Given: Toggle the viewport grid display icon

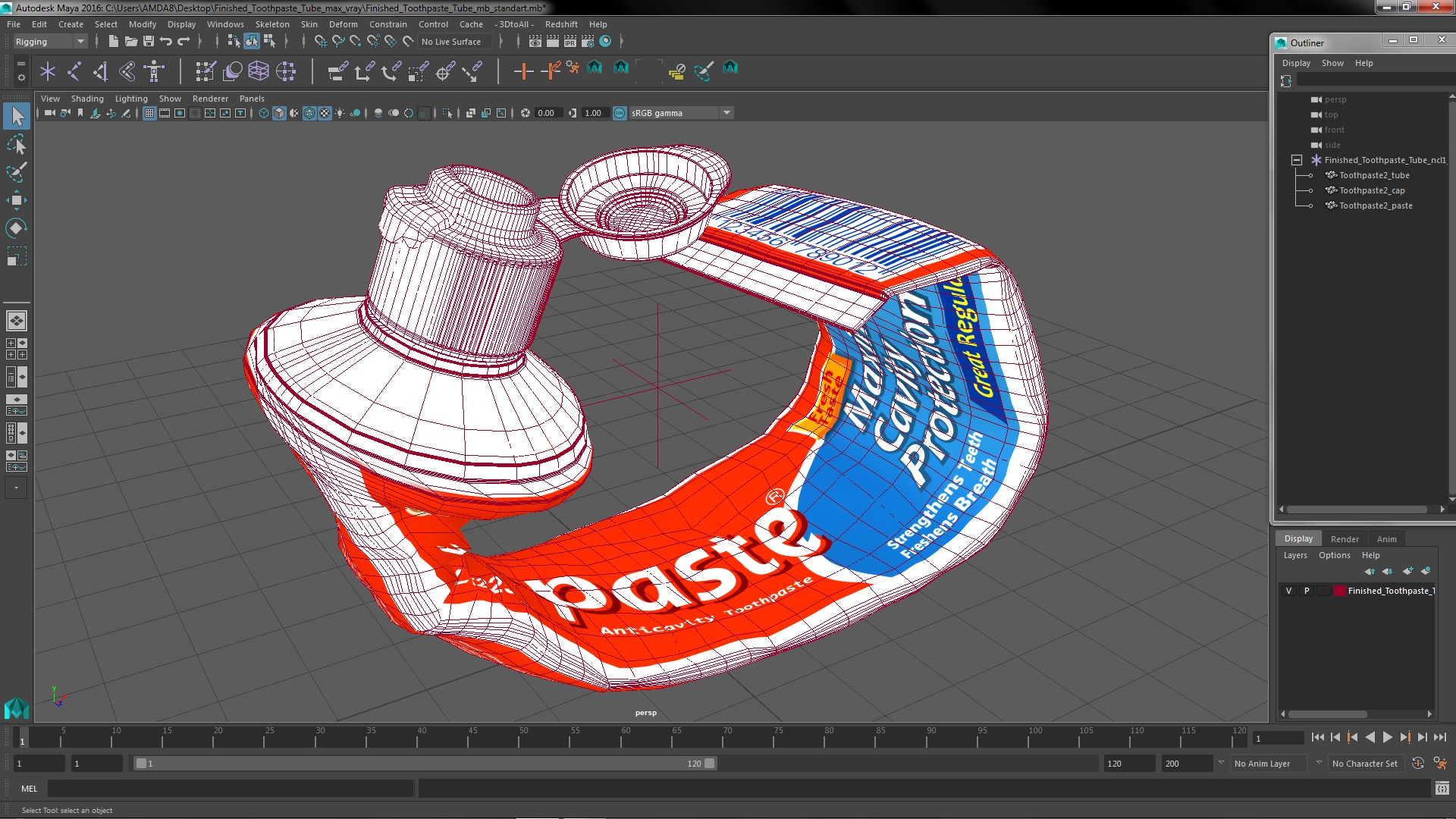Looking at the screenshot, I should coord(149,113).
